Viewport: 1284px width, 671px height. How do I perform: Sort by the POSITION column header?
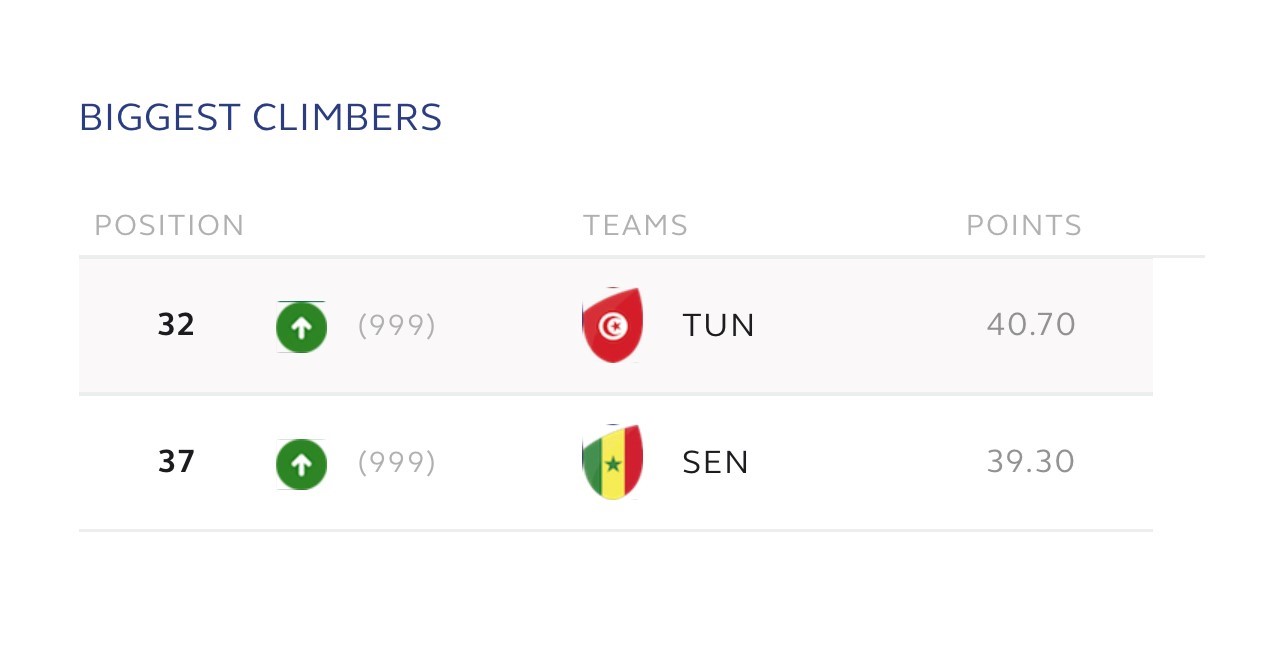169,226
